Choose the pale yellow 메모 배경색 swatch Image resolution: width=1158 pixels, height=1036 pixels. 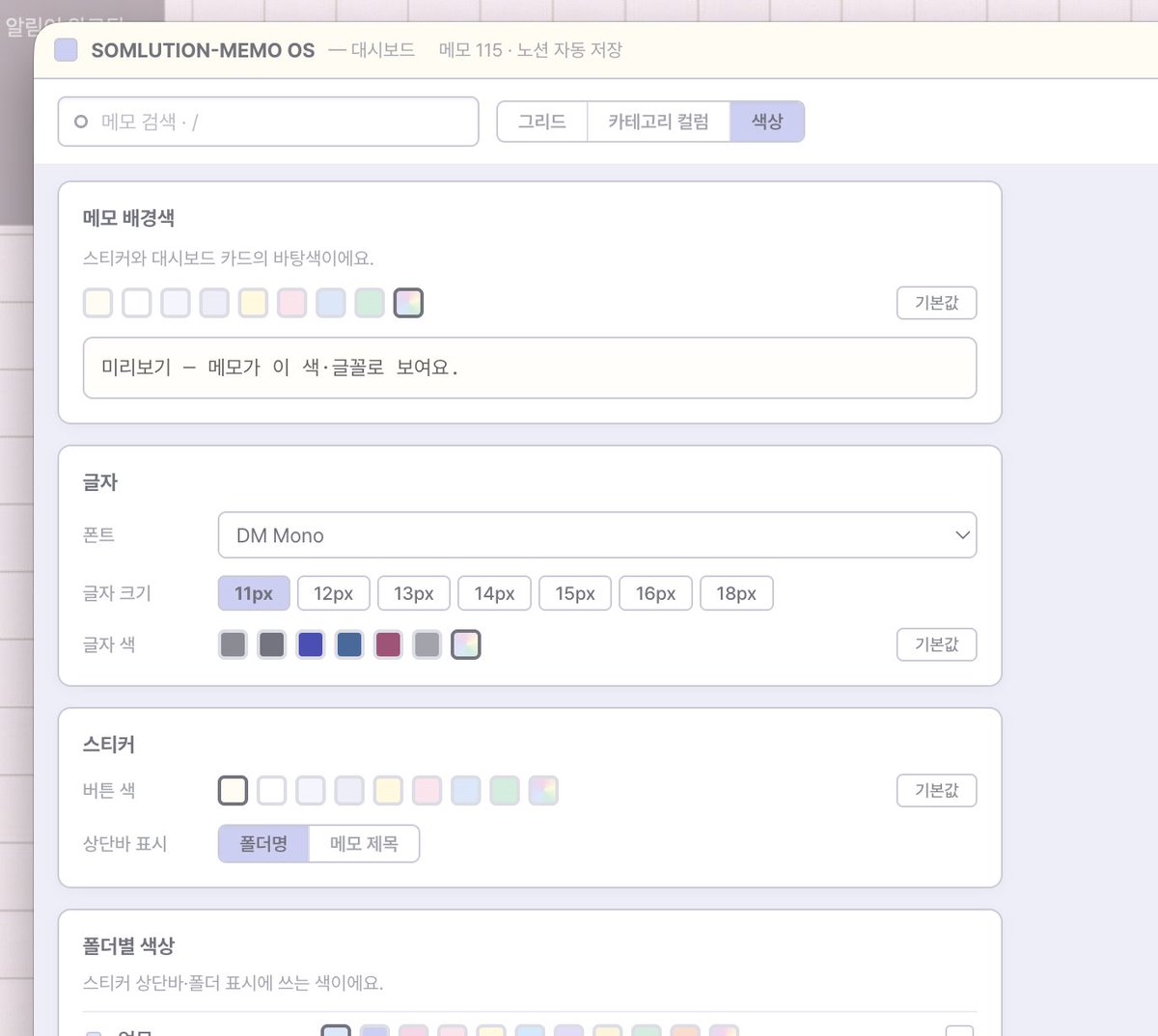coord(253,303)
